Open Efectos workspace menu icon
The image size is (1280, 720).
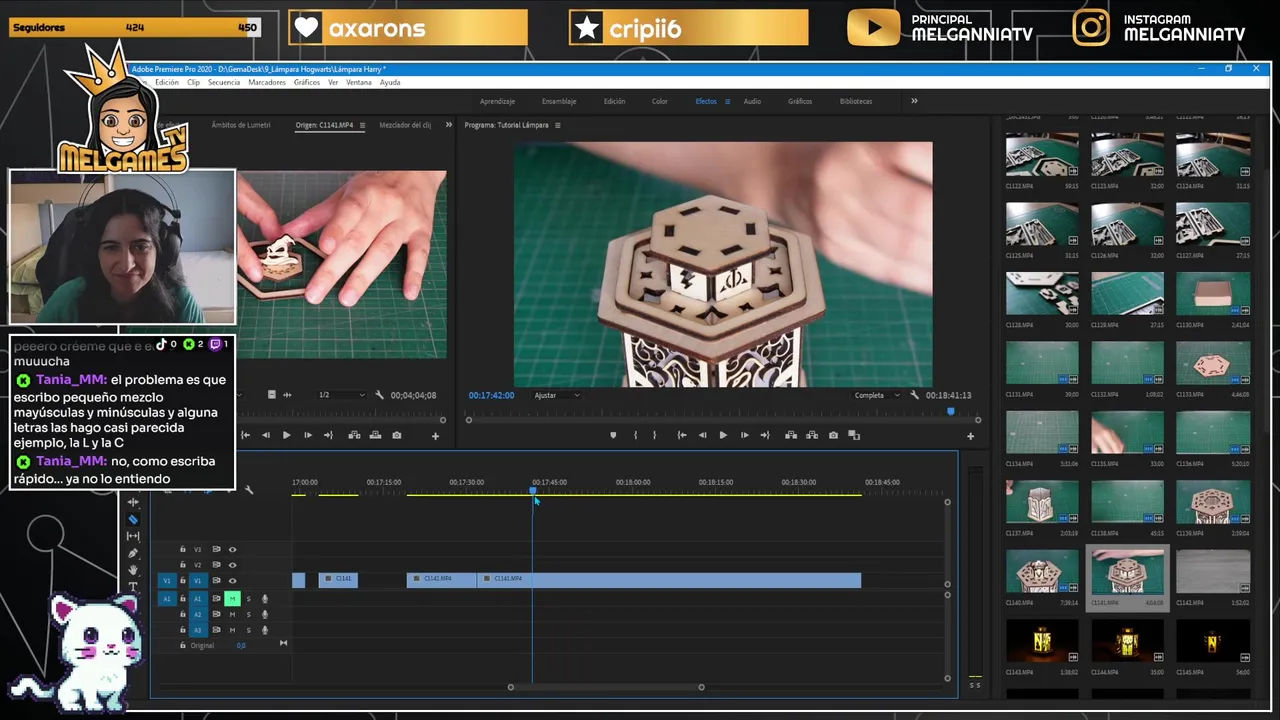click(727, 101)
